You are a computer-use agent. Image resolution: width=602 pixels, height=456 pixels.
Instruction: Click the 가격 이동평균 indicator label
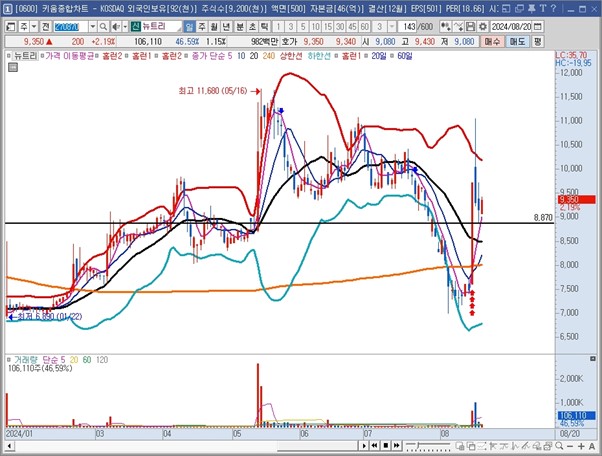coord(69,56)
